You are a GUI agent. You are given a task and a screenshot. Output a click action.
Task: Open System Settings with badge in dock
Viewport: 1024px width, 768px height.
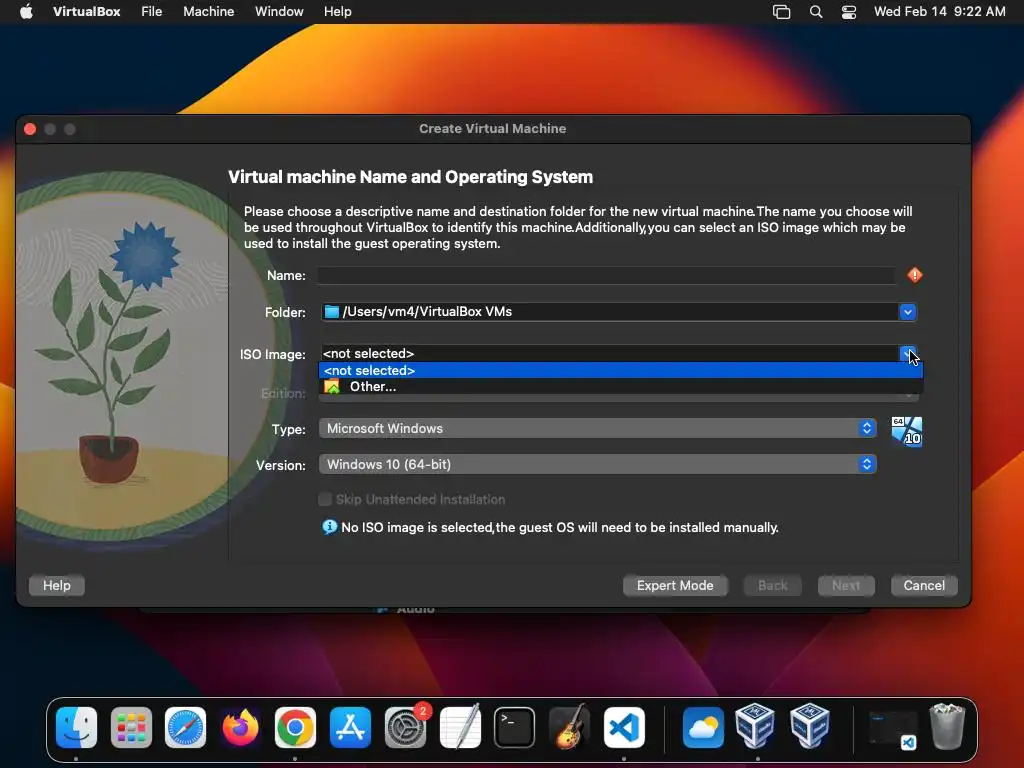point(406,727)
